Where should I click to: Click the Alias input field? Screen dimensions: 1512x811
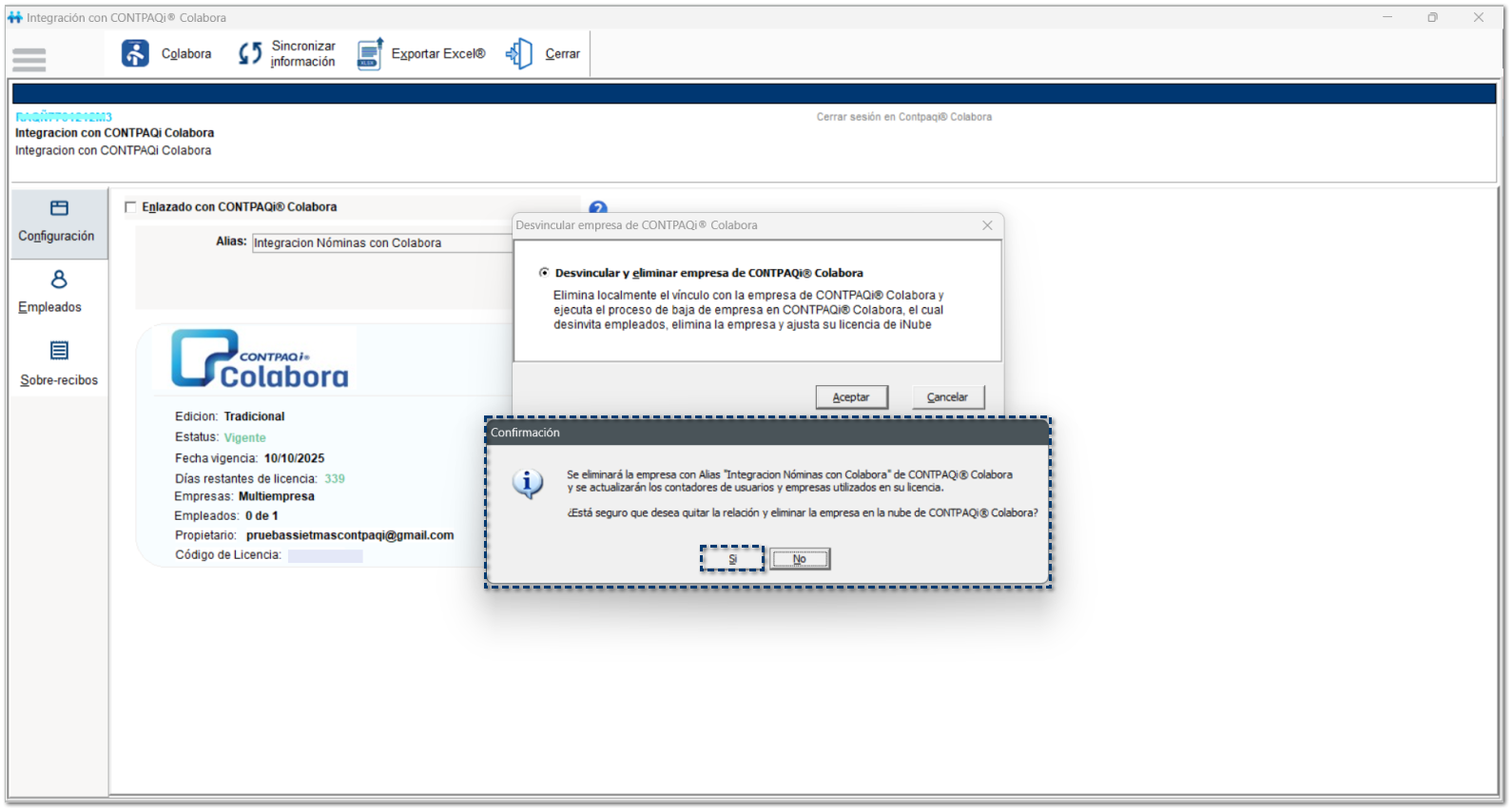coord(381,243)
